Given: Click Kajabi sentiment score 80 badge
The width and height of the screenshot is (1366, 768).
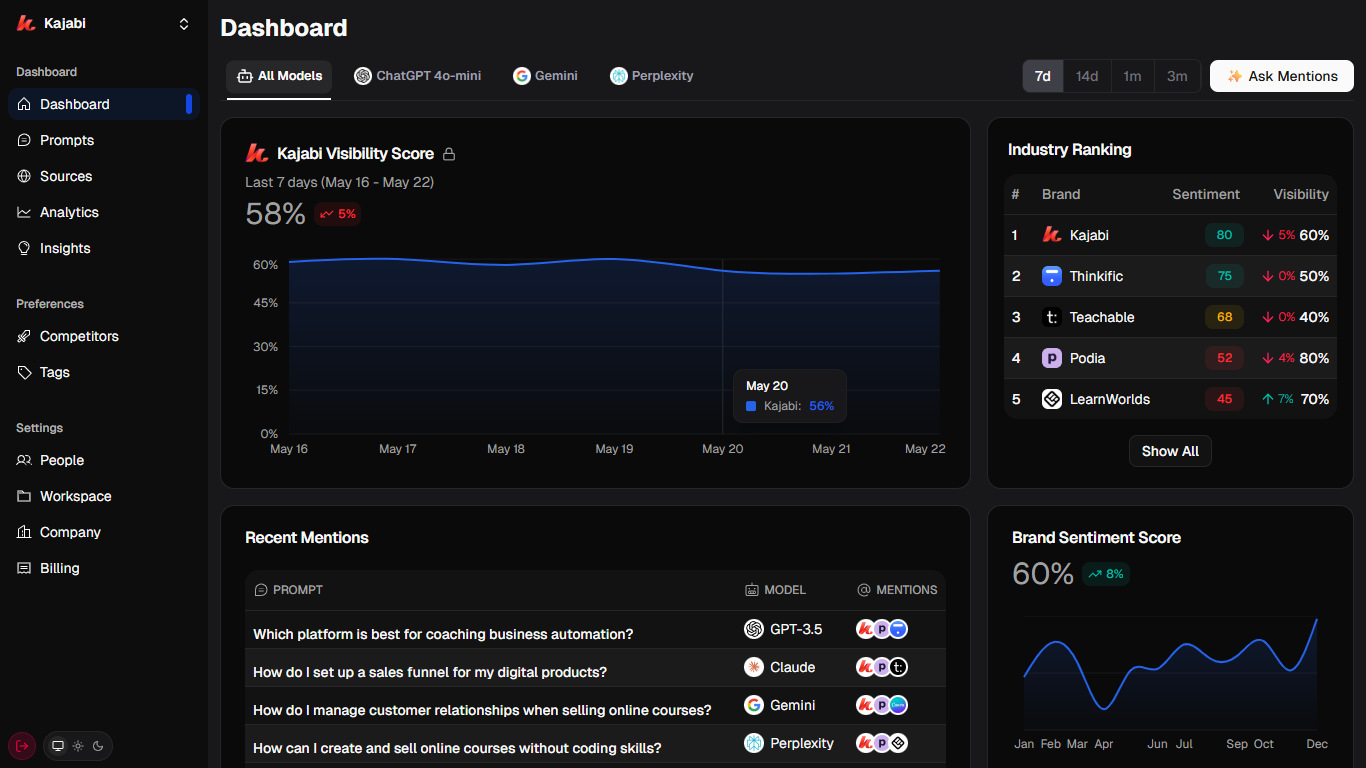Looking at the screenshot, I should point(1224,235).
